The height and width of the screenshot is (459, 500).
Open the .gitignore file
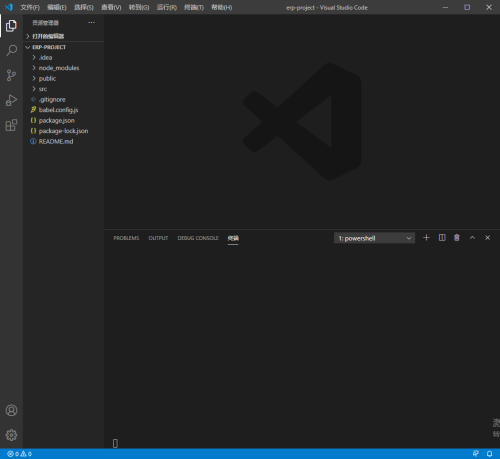63,99
